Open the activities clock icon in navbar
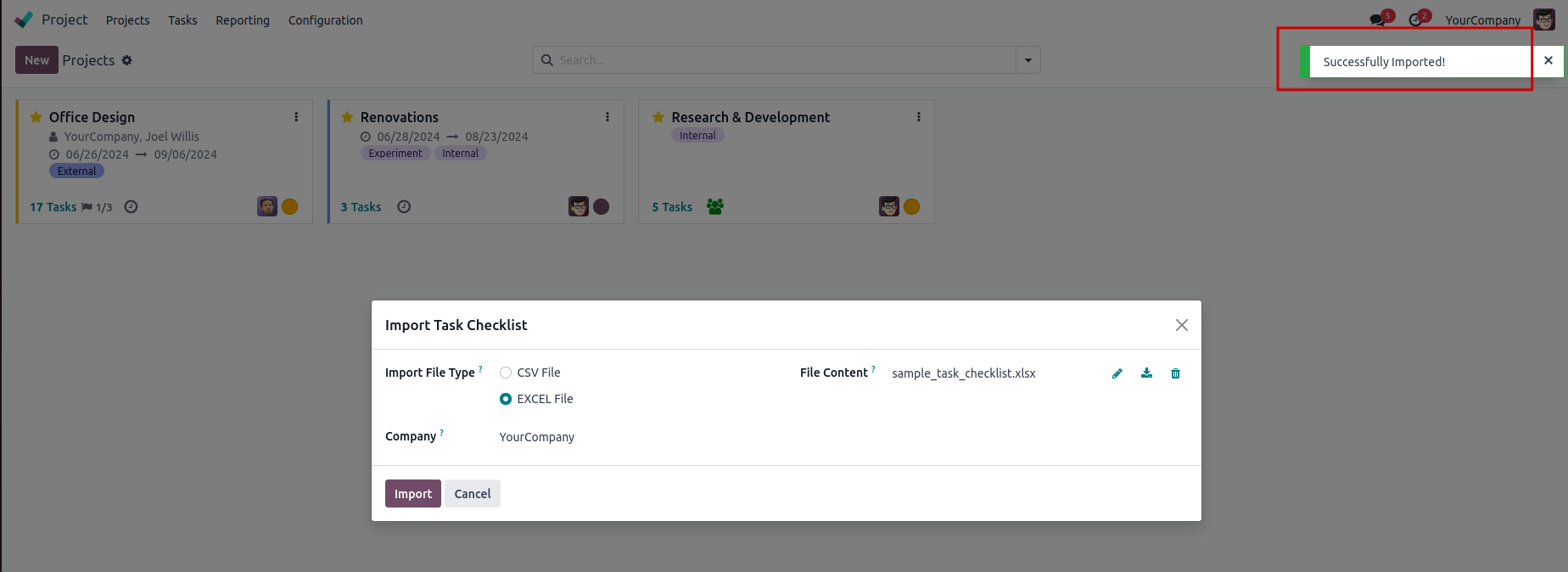 tap(1414, 20)
